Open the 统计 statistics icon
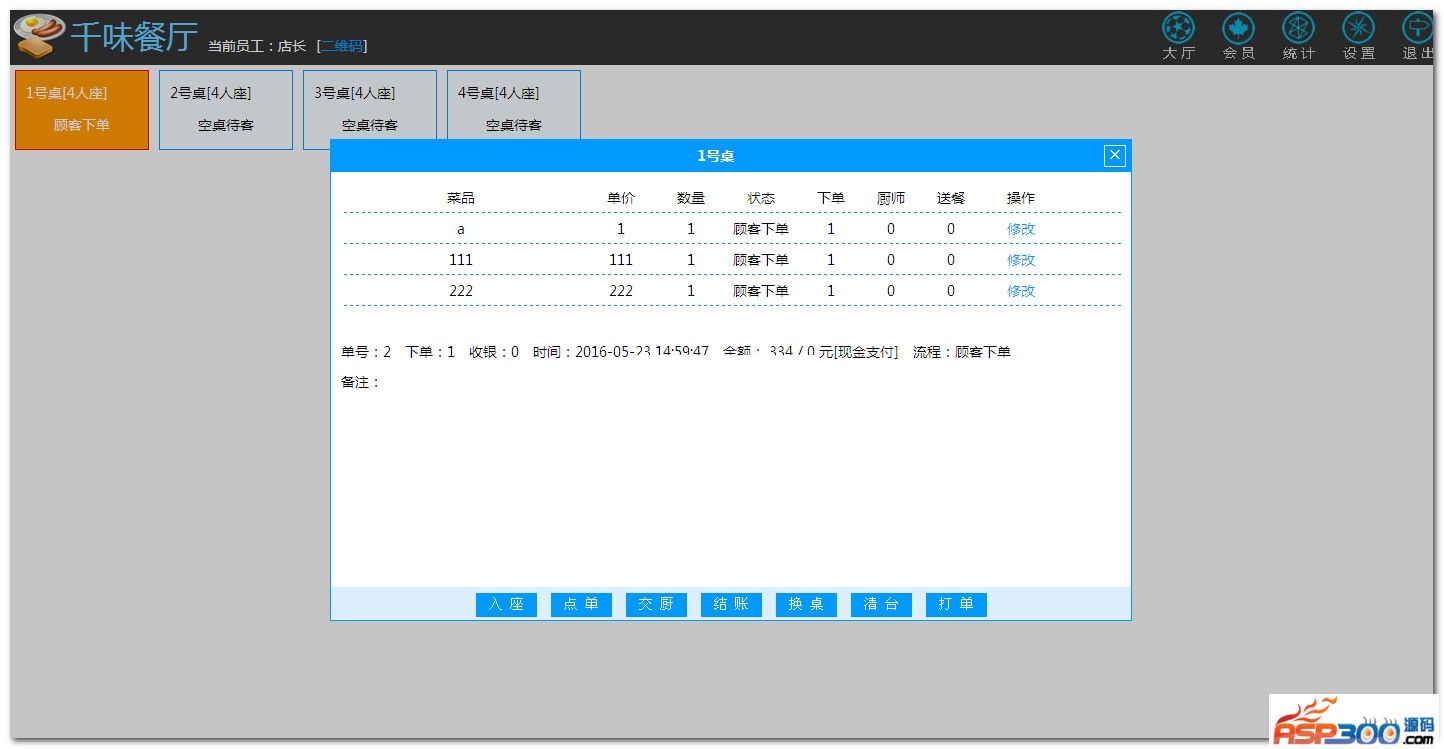Viewport: 1444px width, 749px height. [1298, 36]
